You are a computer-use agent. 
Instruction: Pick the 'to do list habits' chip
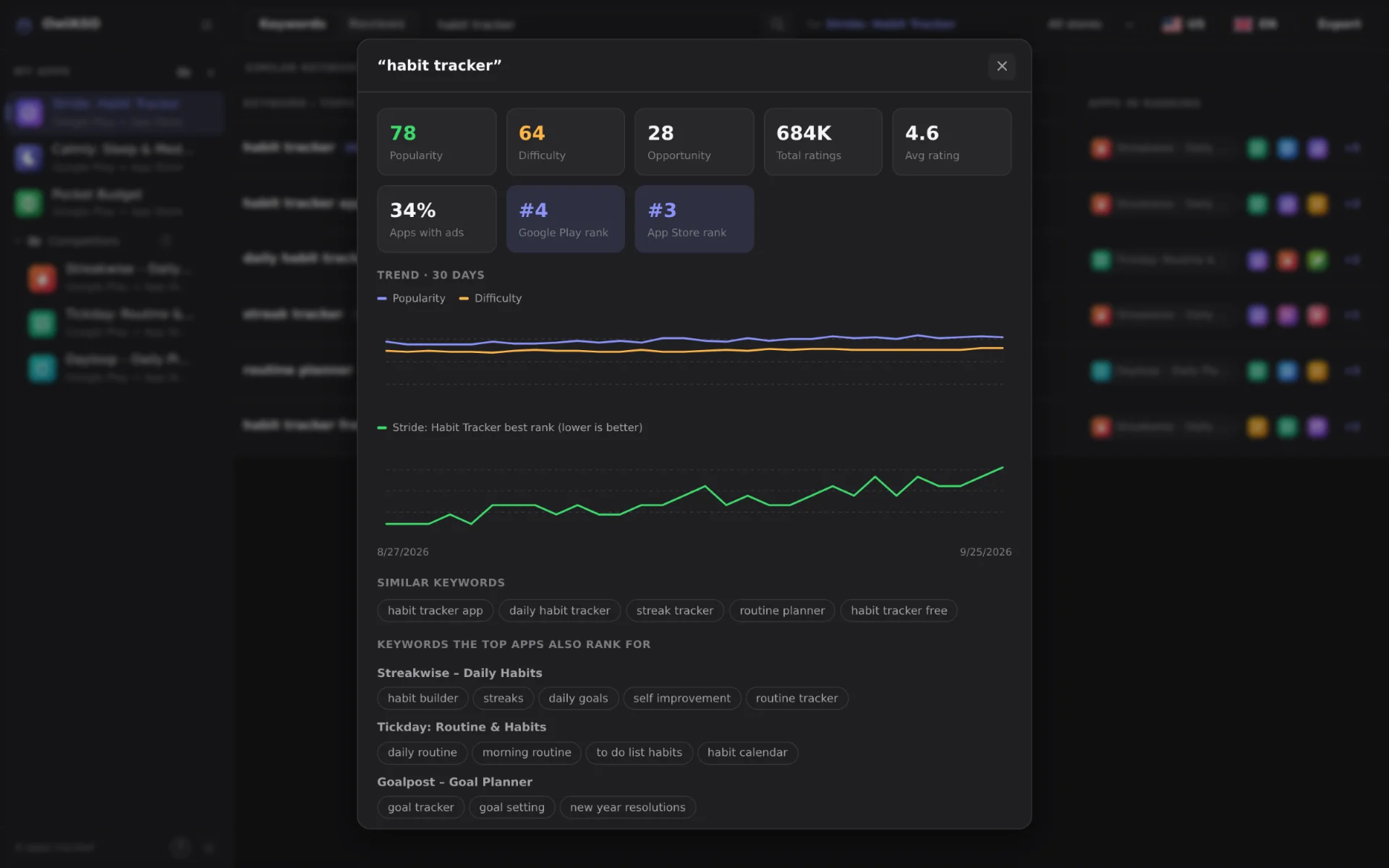(x=639, y=752)
